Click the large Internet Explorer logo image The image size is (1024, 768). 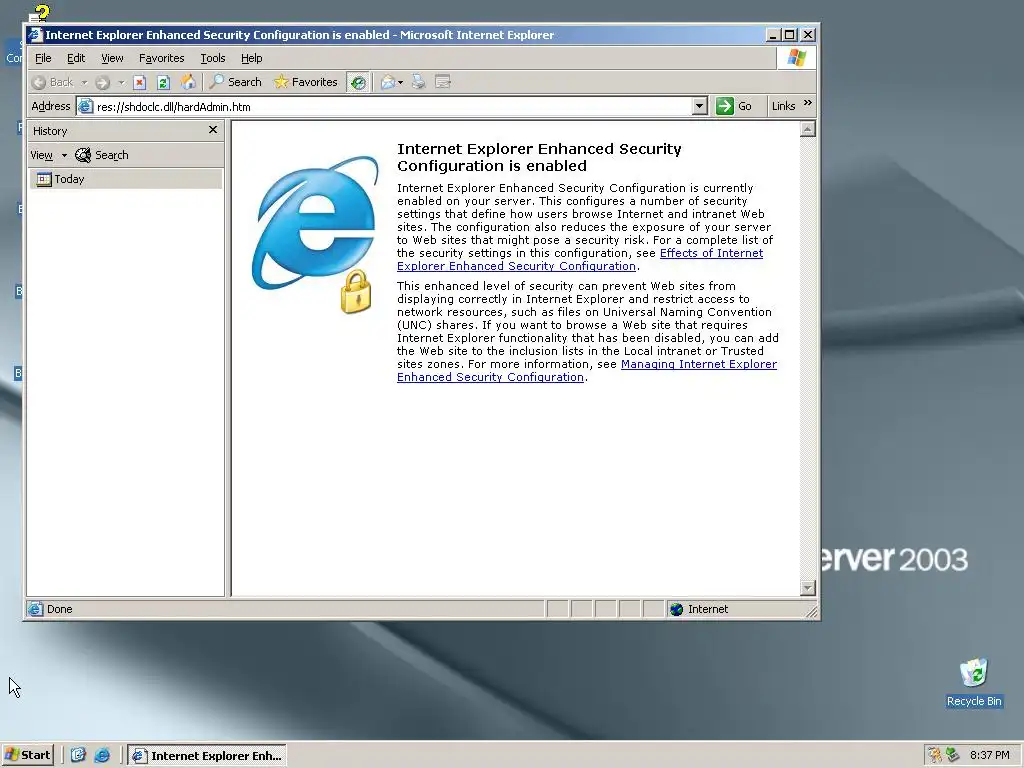316,234
